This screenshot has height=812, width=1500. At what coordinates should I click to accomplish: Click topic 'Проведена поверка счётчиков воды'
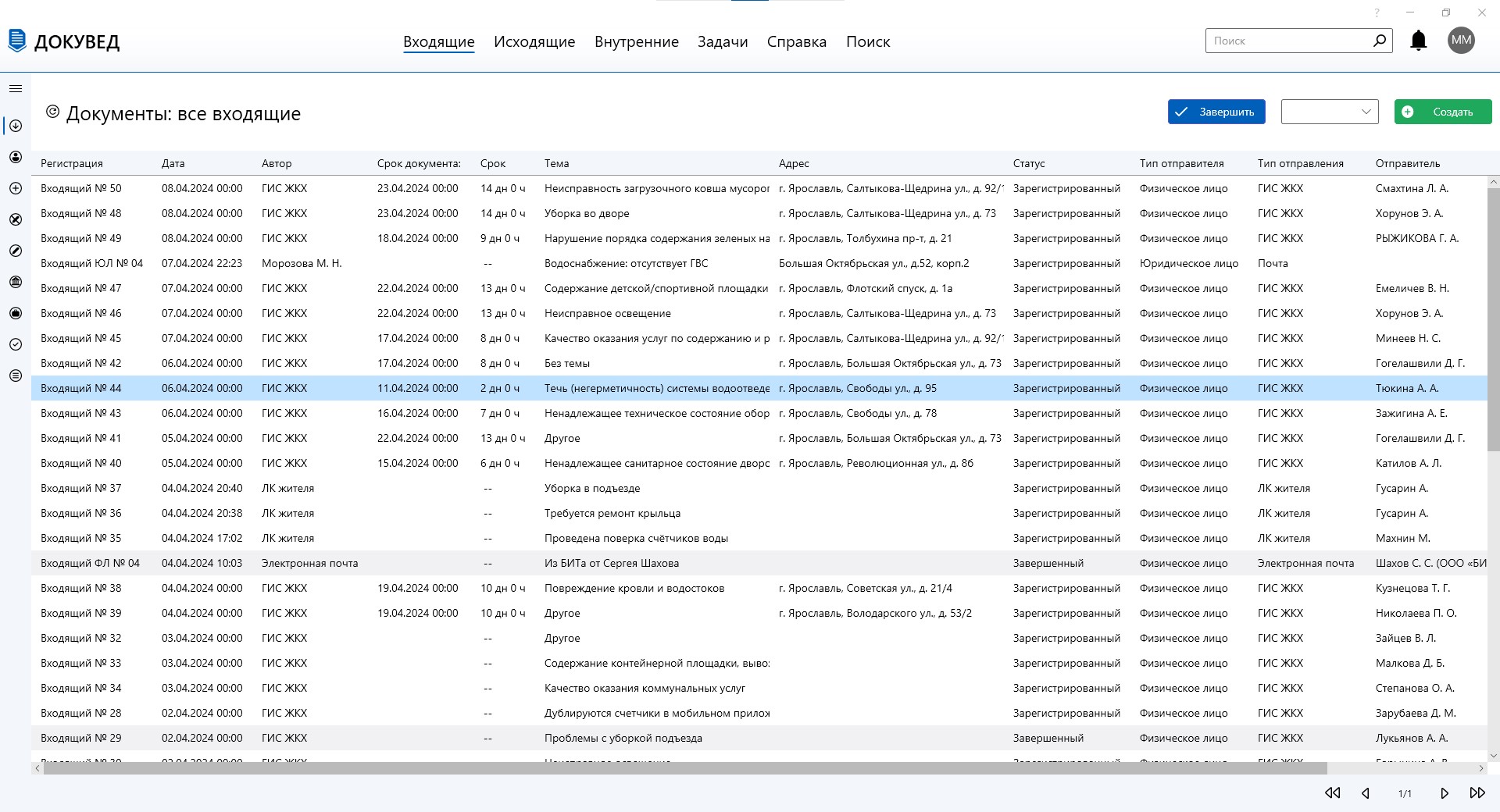coord(636,538)
